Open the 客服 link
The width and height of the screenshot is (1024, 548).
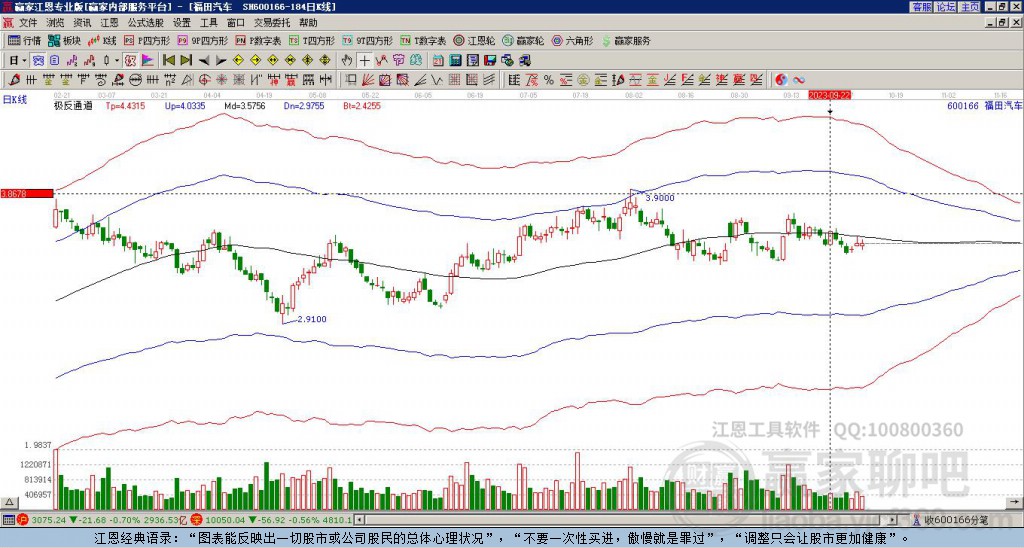921,7
